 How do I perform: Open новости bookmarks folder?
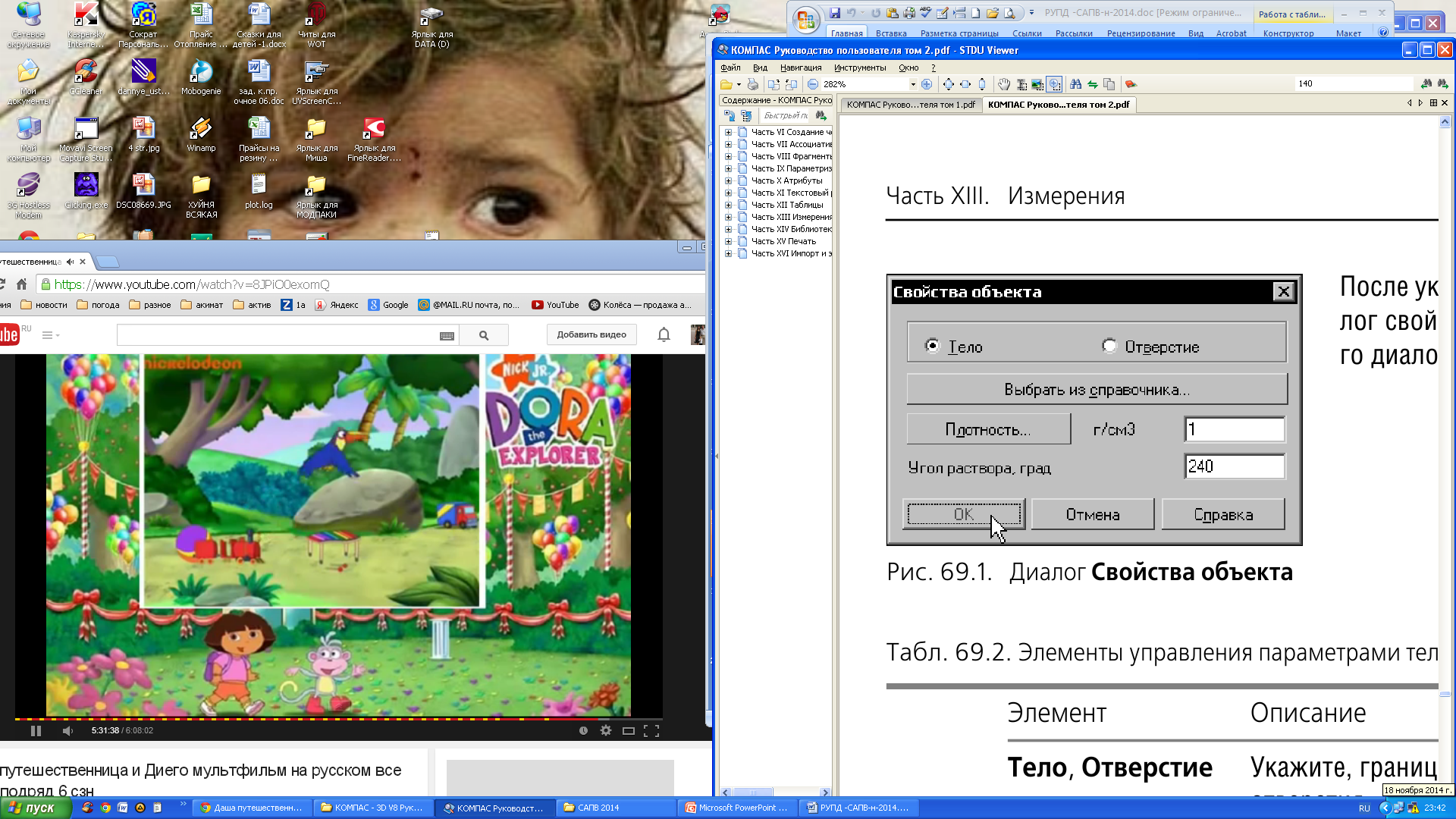(44, 305)
